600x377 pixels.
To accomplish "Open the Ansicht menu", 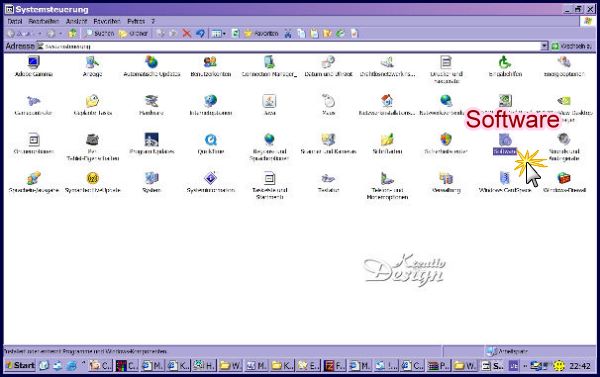I will 77,21.
